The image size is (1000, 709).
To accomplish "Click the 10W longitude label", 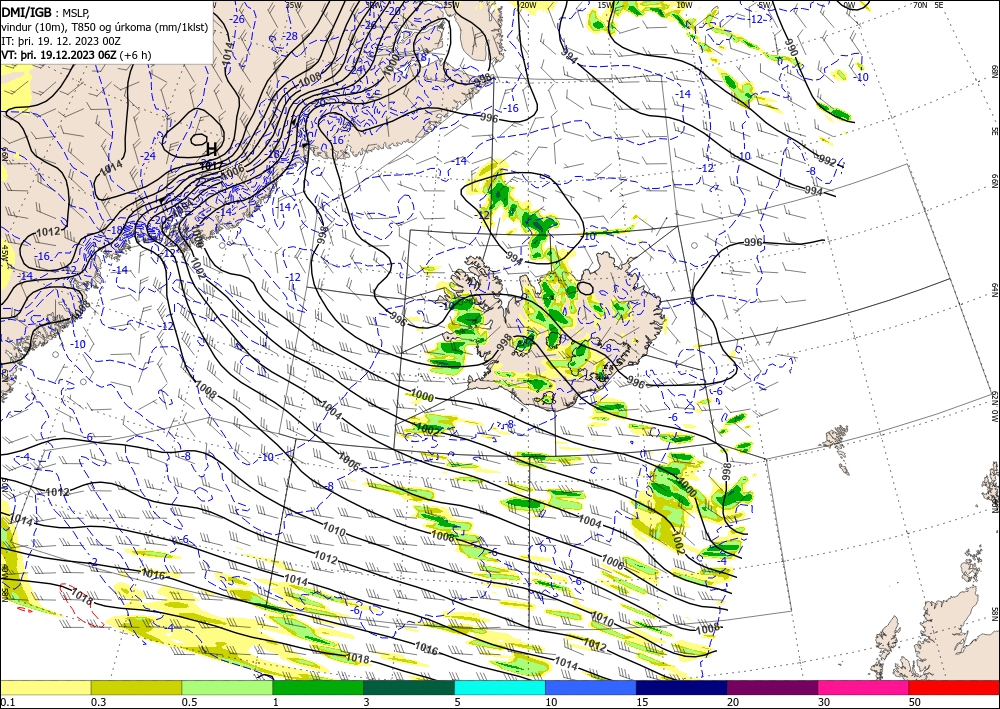I will point(684,5).
